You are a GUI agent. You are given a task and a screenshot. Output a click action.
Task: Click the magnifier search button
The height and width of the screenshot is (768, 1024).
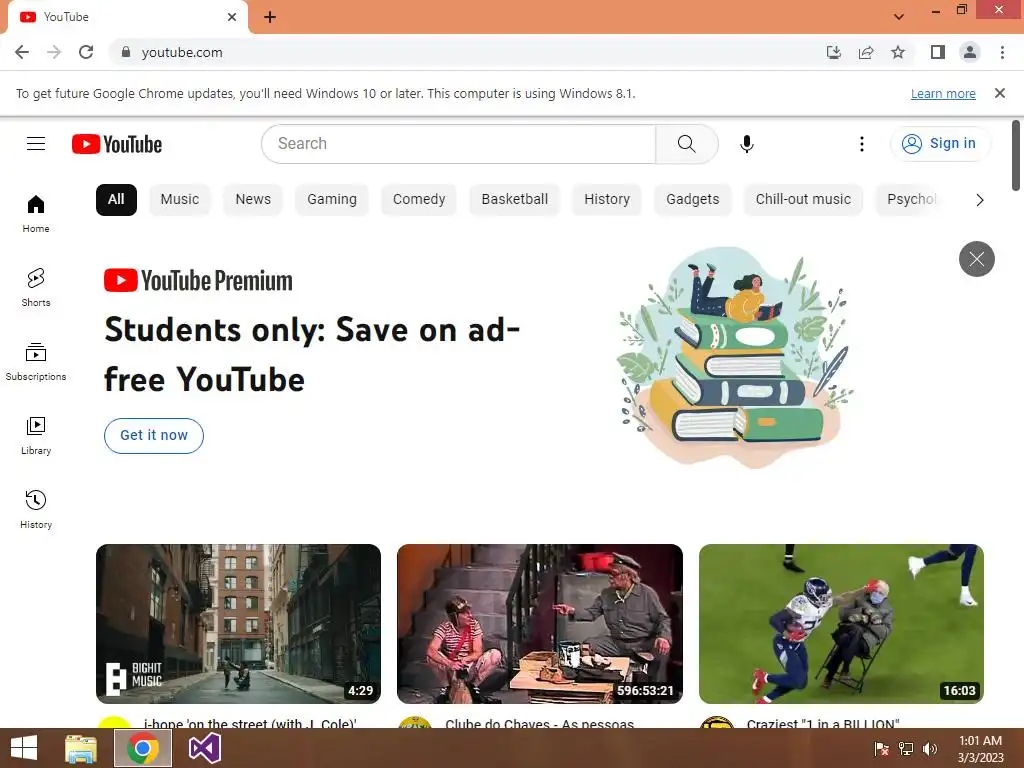click(x=686, y=144)
